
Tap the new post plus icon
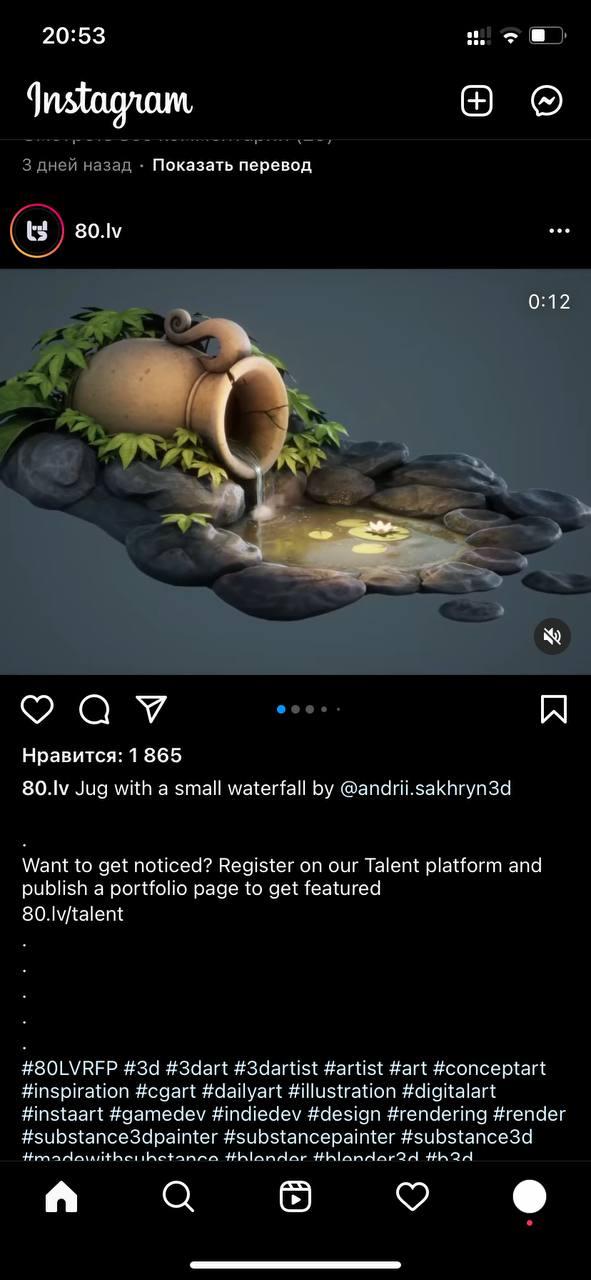[477, 101]
